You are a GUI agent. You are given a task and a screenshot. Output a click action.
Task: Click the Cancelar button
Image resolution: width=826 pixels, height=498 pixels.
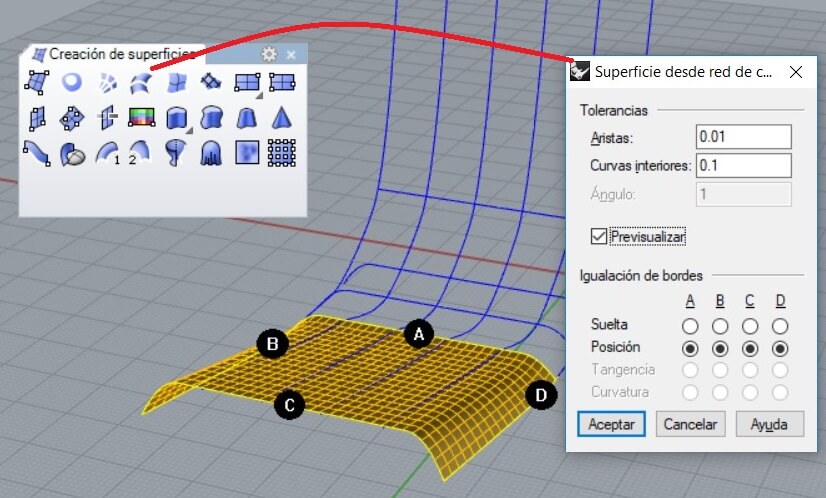click(690, 424)
